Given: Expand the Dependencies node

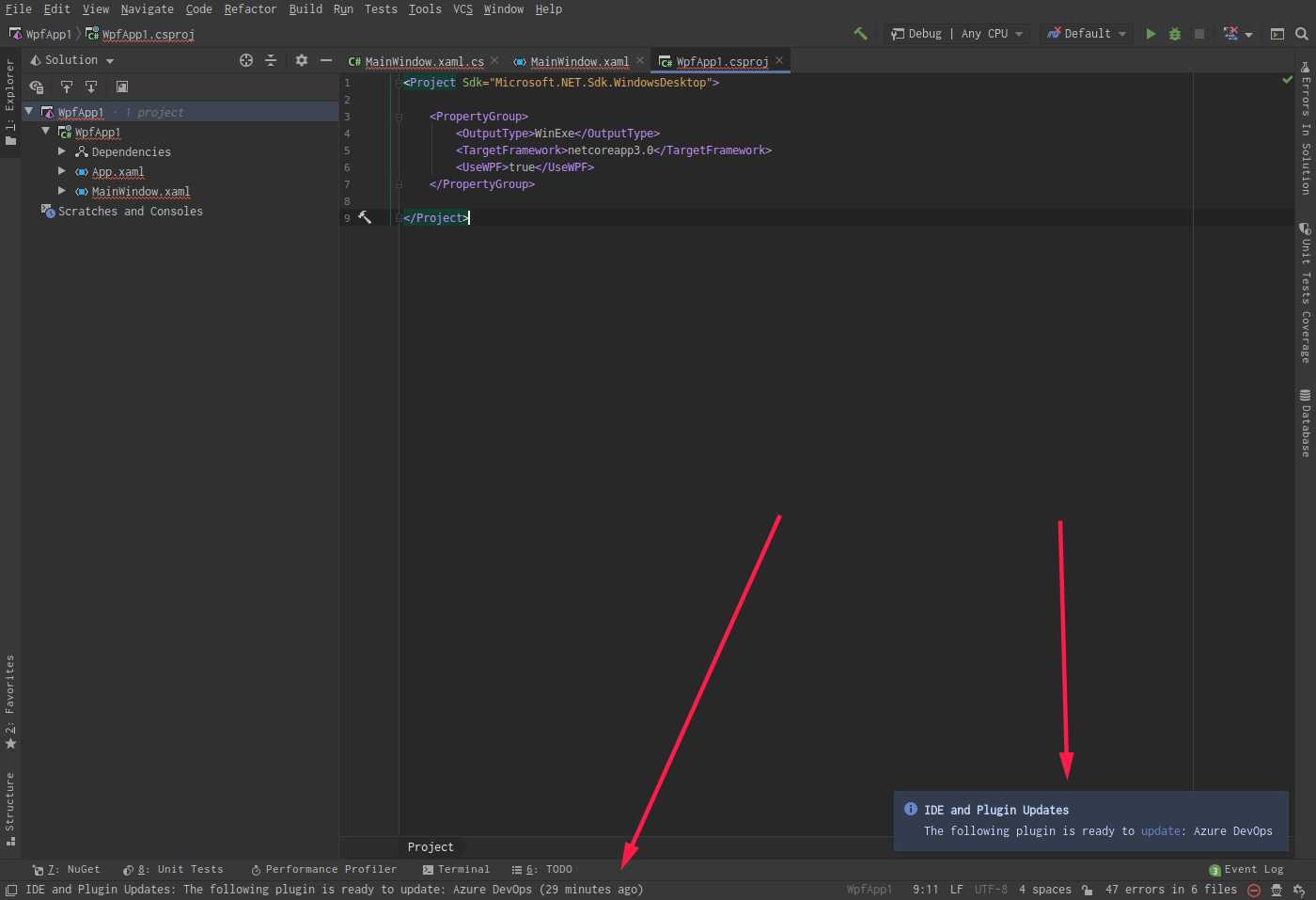Looking at the screenshot, I should 62,151.
